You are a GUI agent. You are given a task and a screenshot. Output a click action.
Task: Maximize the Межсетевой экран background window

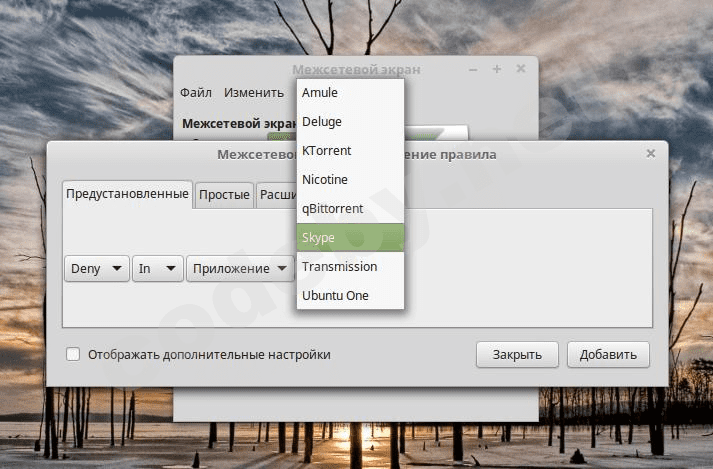point(497,69)
